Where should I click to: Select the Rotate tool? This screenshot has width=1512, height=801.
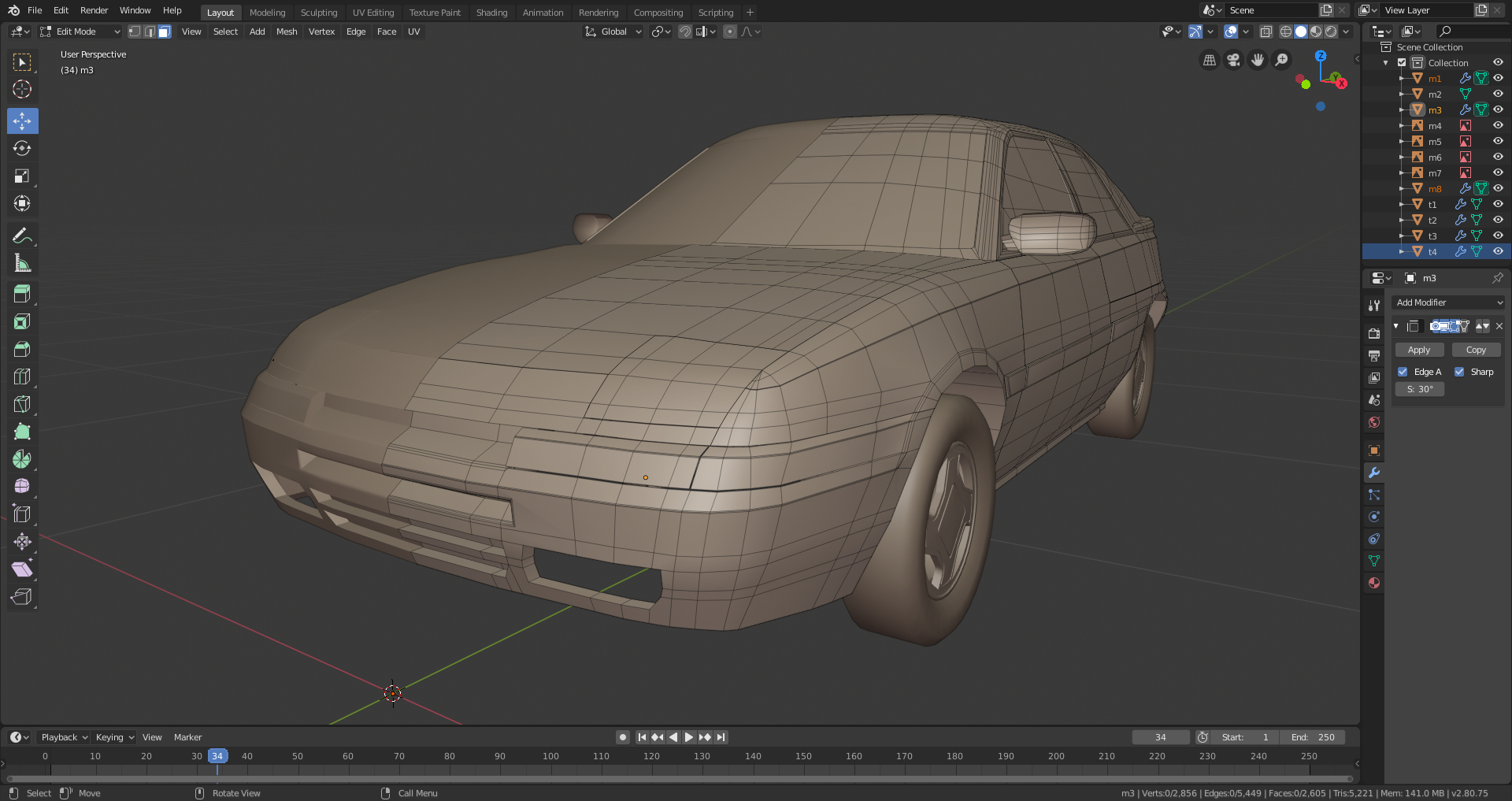click(22, 148)
